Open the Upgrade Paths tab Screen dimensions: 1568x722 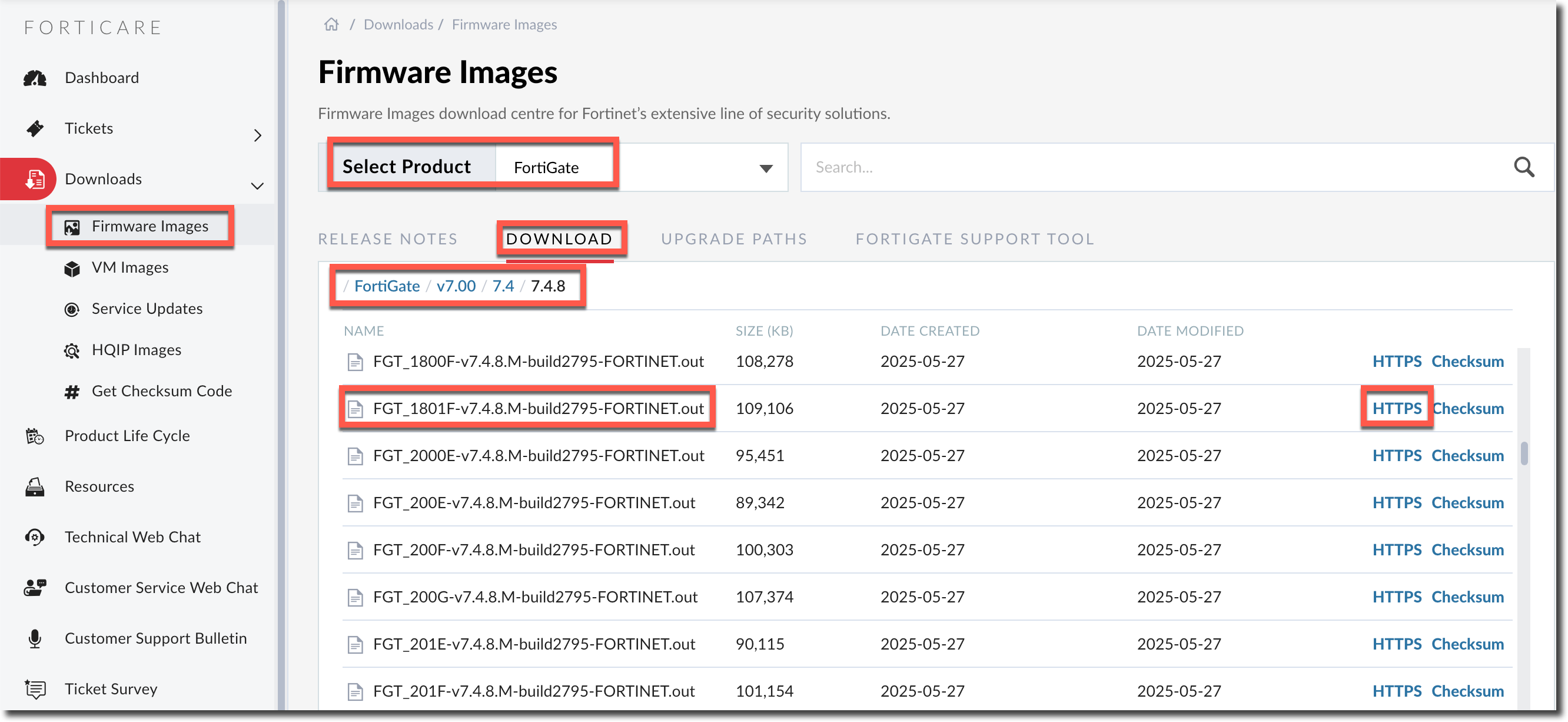click(x=734, y=239)
